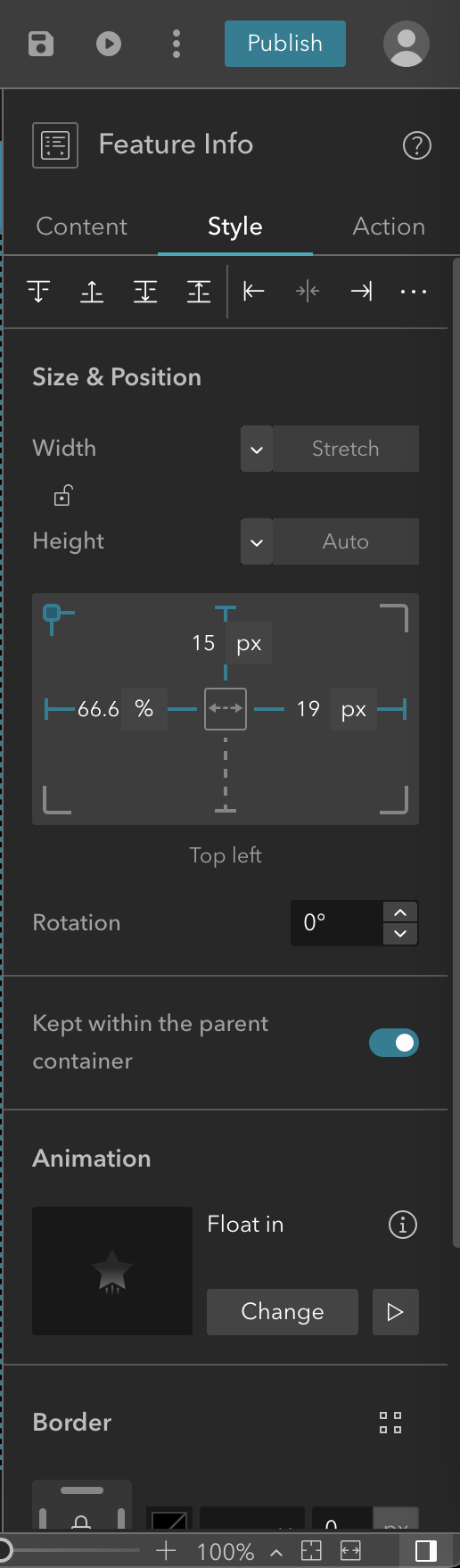The width and height of the screenshot is (460, 1568).
Task: Show more alignment options ellipsis
Action: click(414, 292)
